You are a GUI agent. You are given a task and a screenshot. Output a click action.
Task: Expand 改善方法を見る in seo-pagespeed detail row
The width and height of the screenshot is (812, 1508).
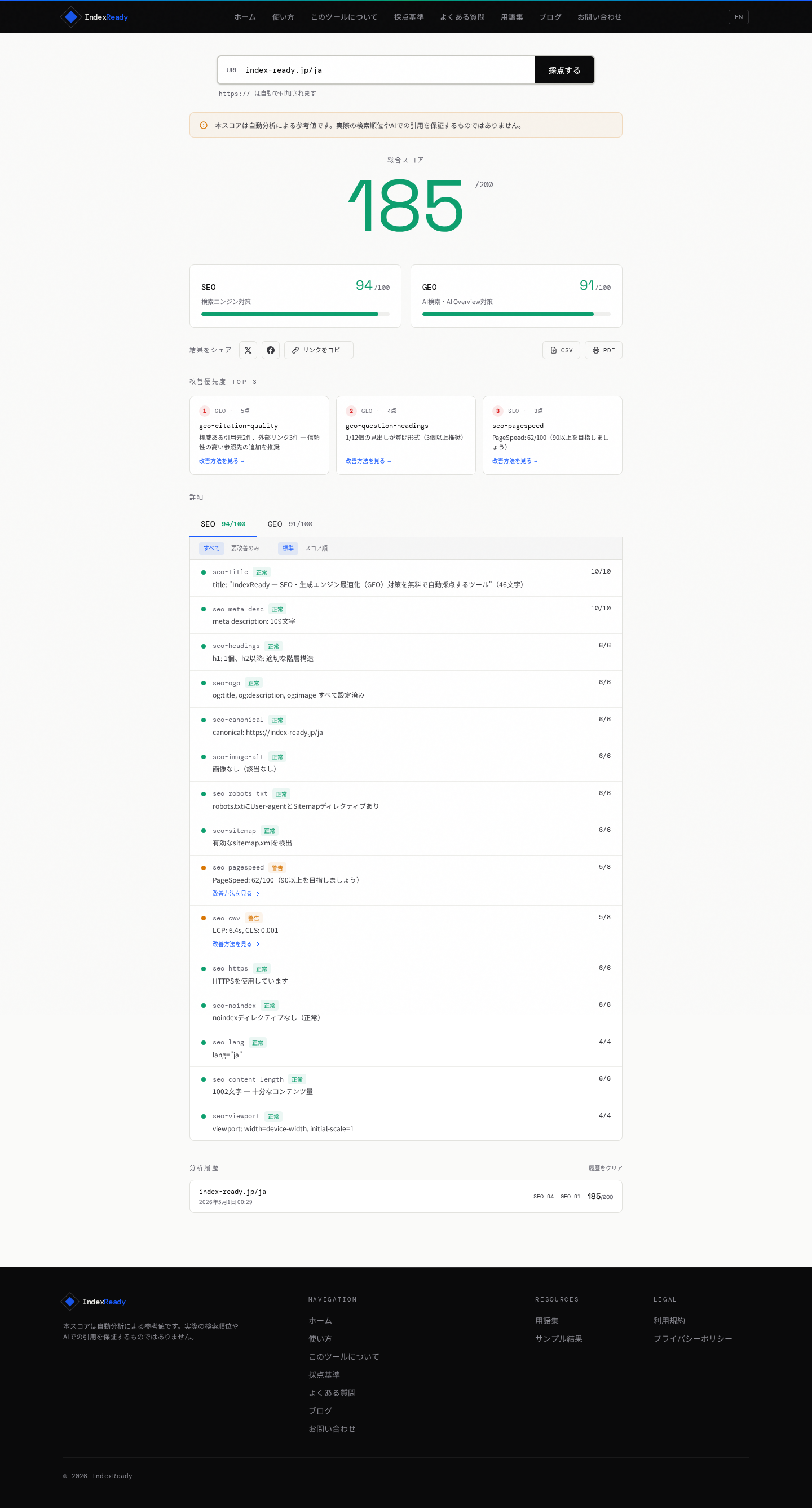(x=236, y=894)
